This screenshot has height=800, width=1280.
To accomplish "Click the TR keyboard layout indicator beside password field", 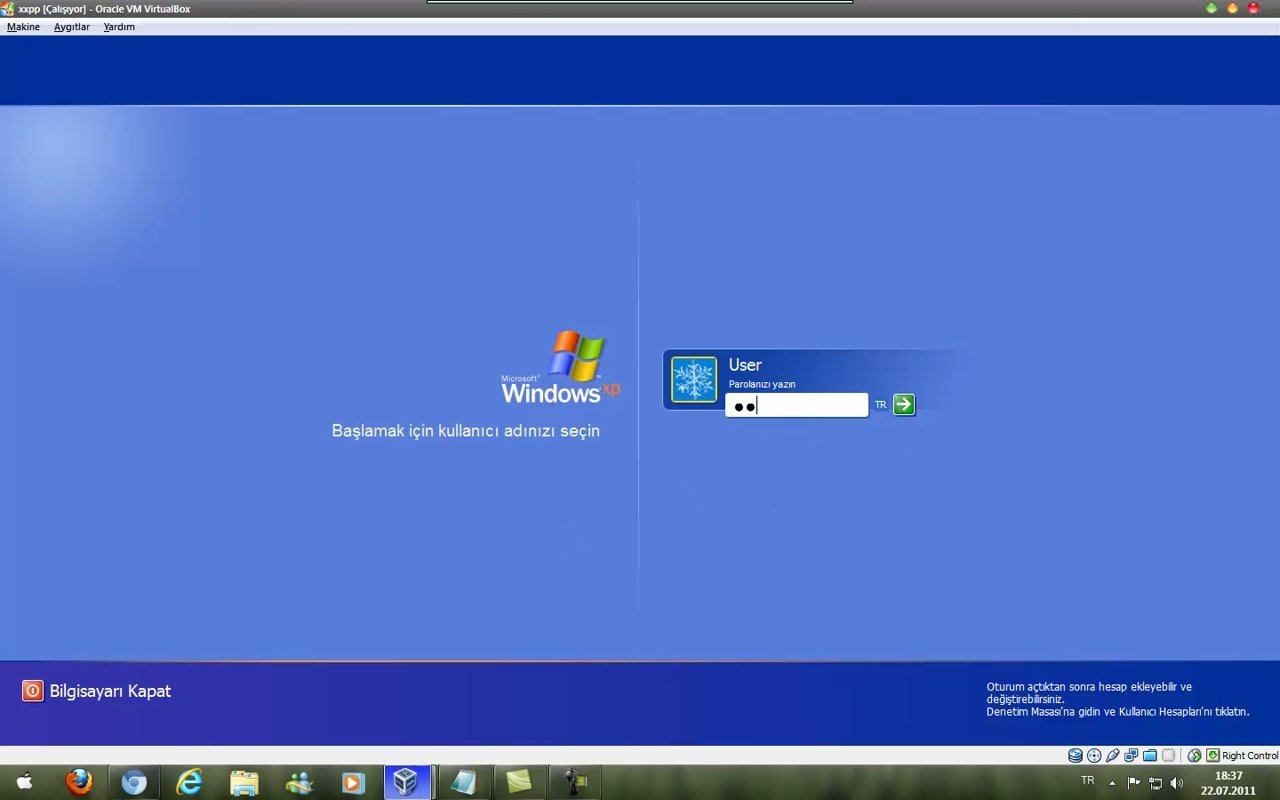I will coord(881,405).
